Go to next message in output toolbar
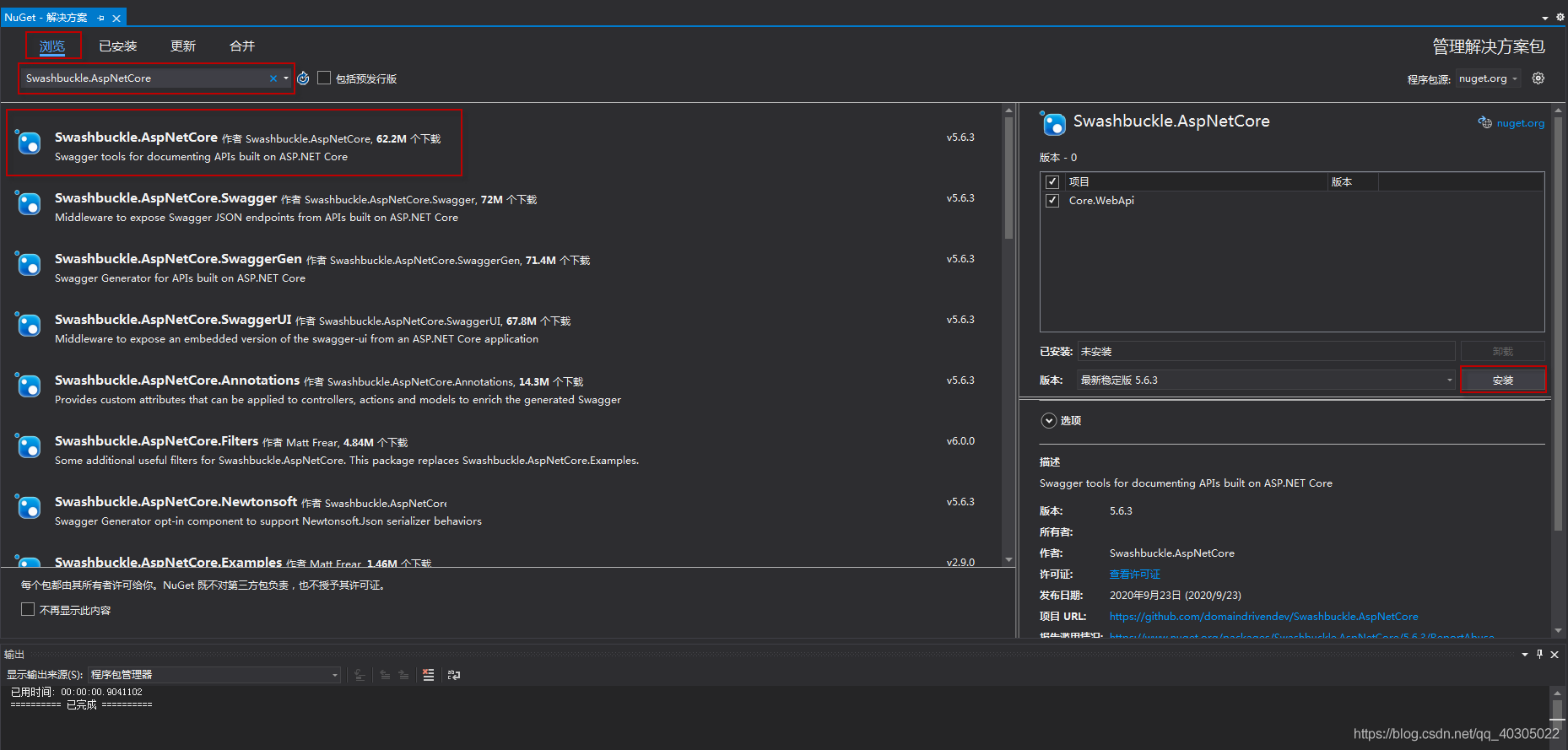Viewport: 1568px width, 750px height. coord(403,675)
